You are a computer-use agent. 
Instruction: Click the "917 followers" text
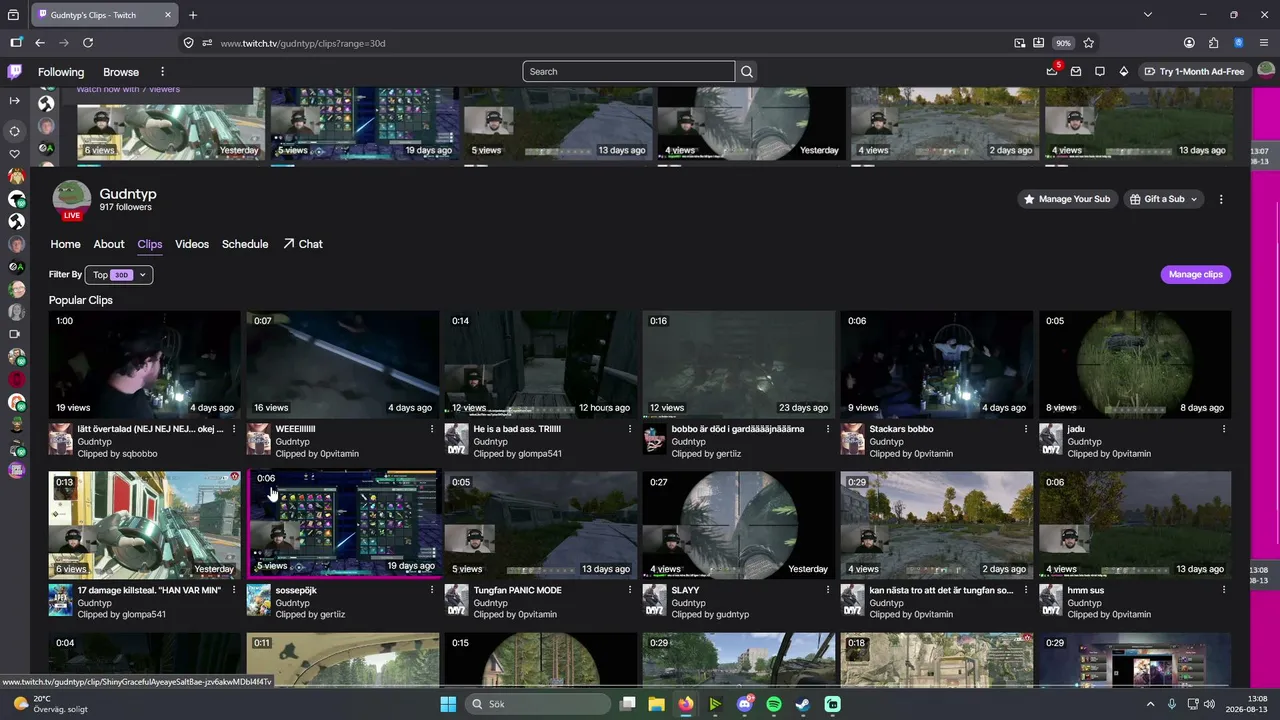125,208
